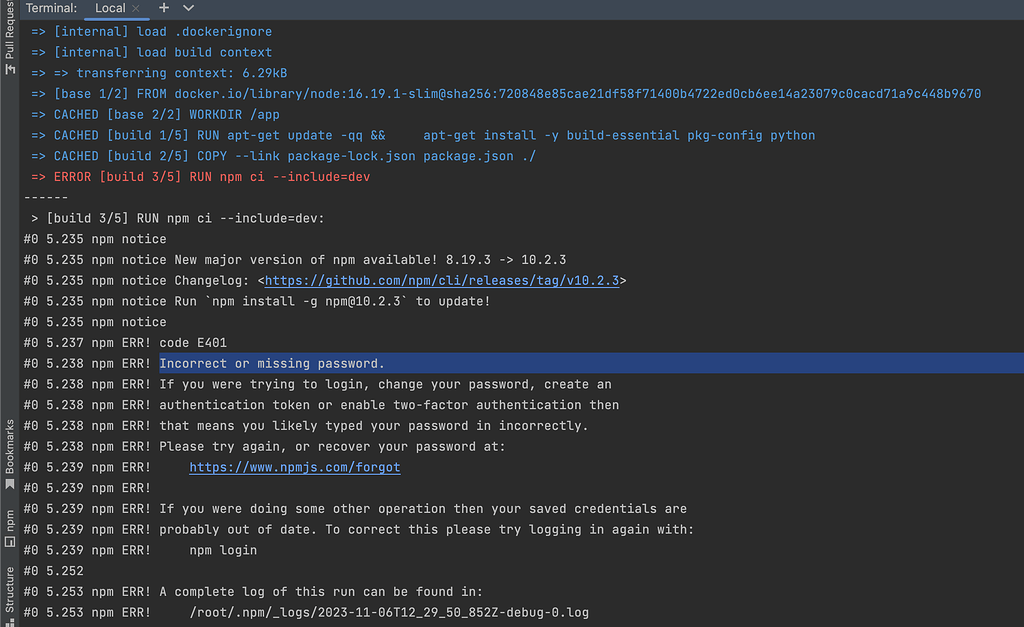The height and width of the screenshot is (627, 1024).
Task: Follow the npmjs.com/forgot link
Action: (294, 468)
